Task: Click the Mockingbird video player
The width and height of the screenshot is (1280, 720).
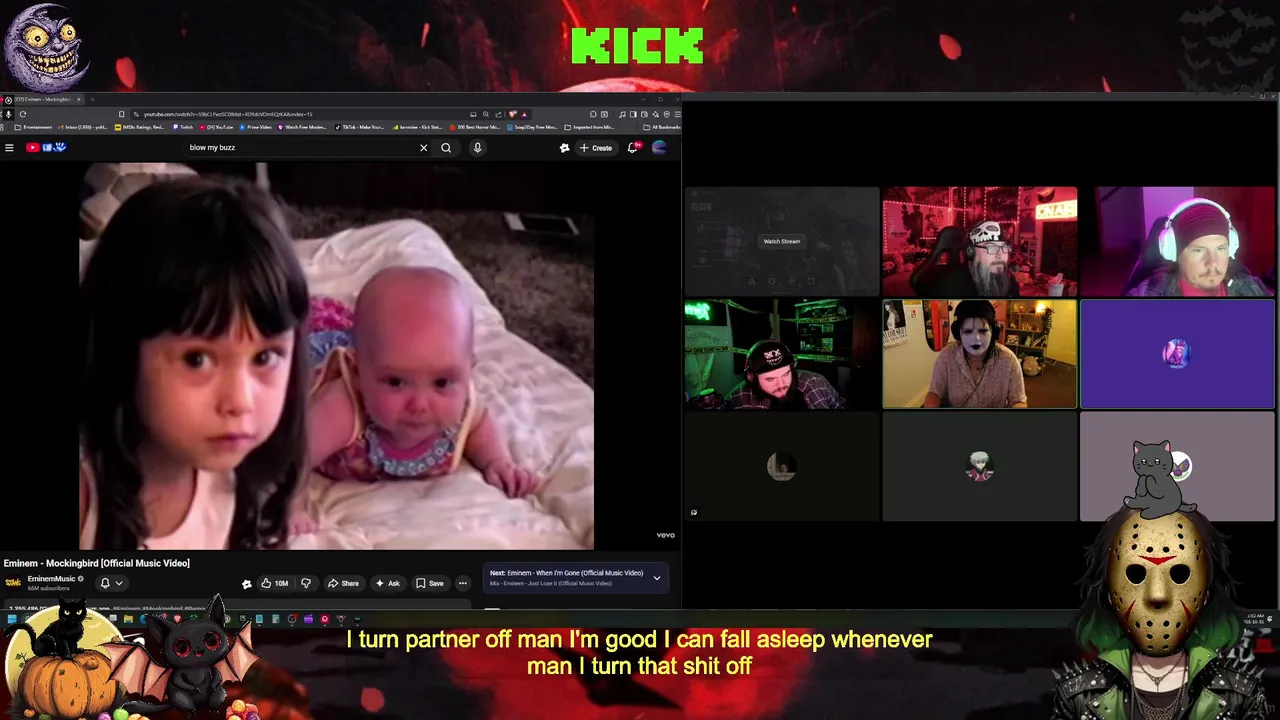Action: pos(337,355)
